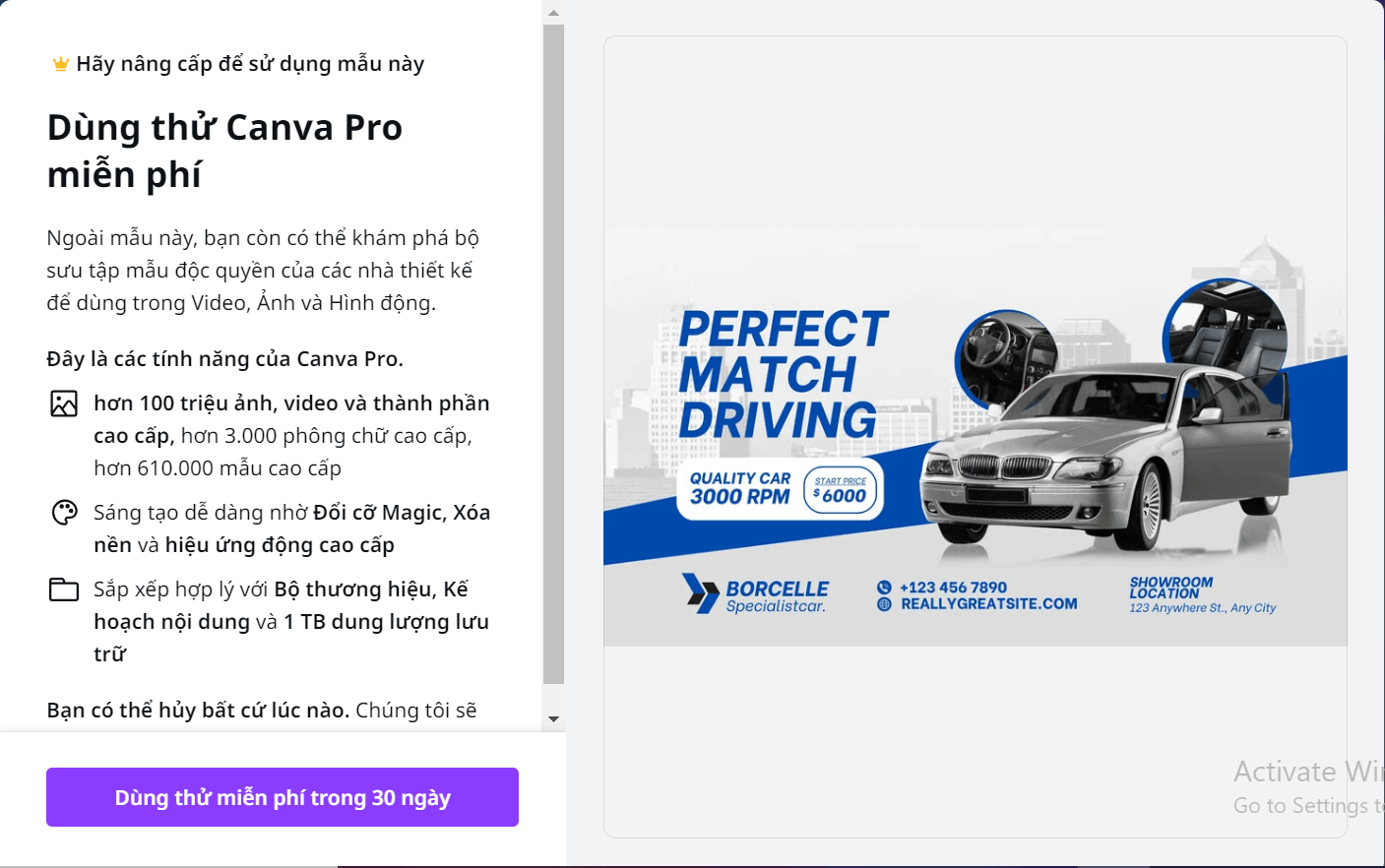Screen dimensions: 1385x868
Task: Click the vertical scrollbar thumb
Action: 553,354
